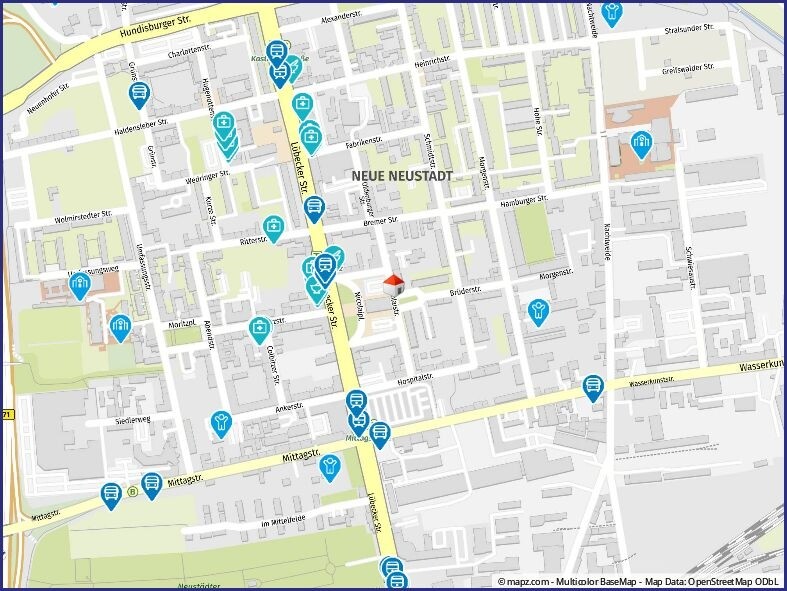This screenshot has width=787, height=591.
Task: Click bus marker on Lübecker Str. near Bremer Str.
Action: (315, 209)
